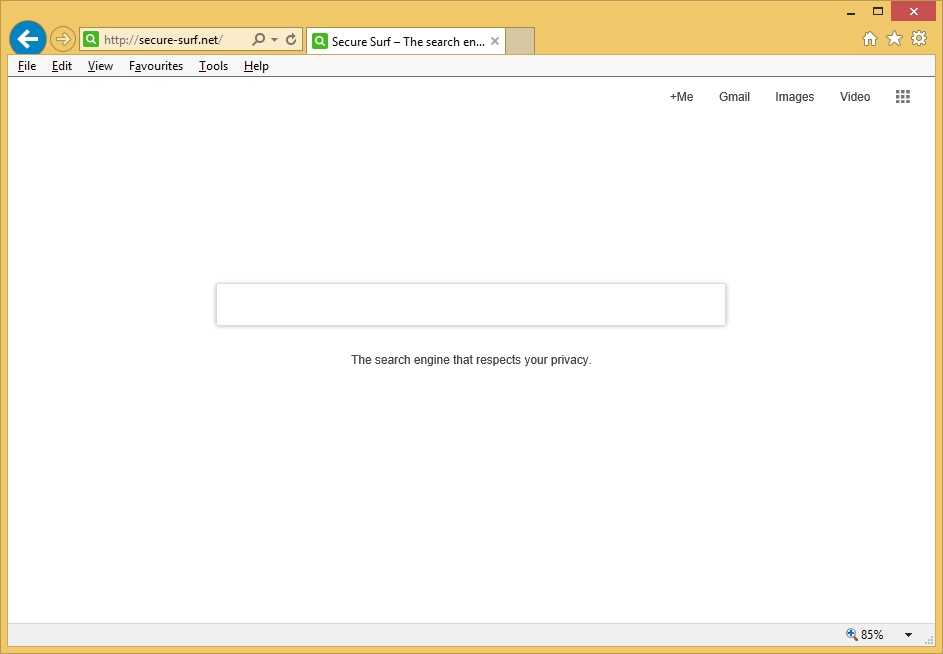
Task: Open Favourites star icon
Action: point(894,39)
